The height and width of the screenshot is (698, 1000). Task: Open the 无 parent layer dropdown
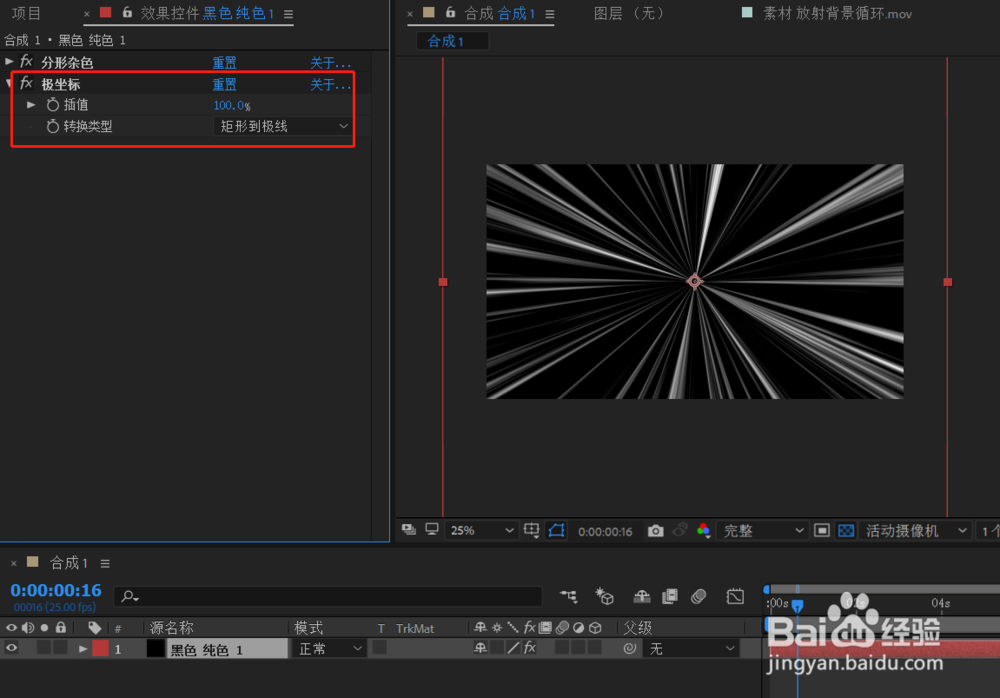(x=691, y=649)
